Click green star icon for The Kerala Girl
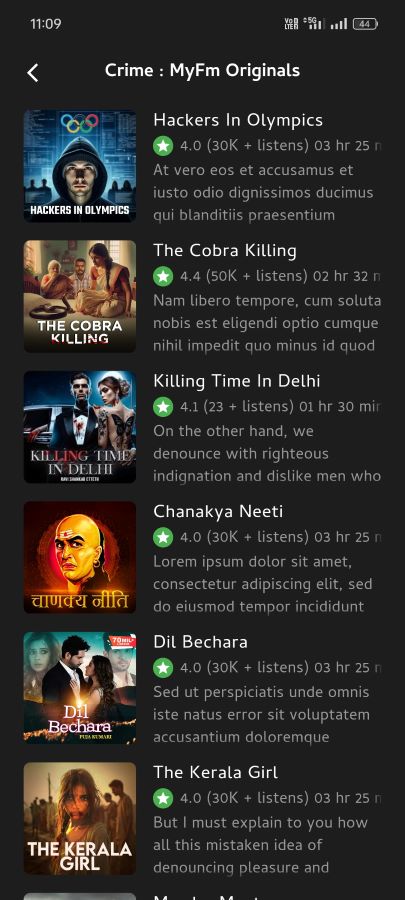This screenshot has width=405, height=900. 163,798
